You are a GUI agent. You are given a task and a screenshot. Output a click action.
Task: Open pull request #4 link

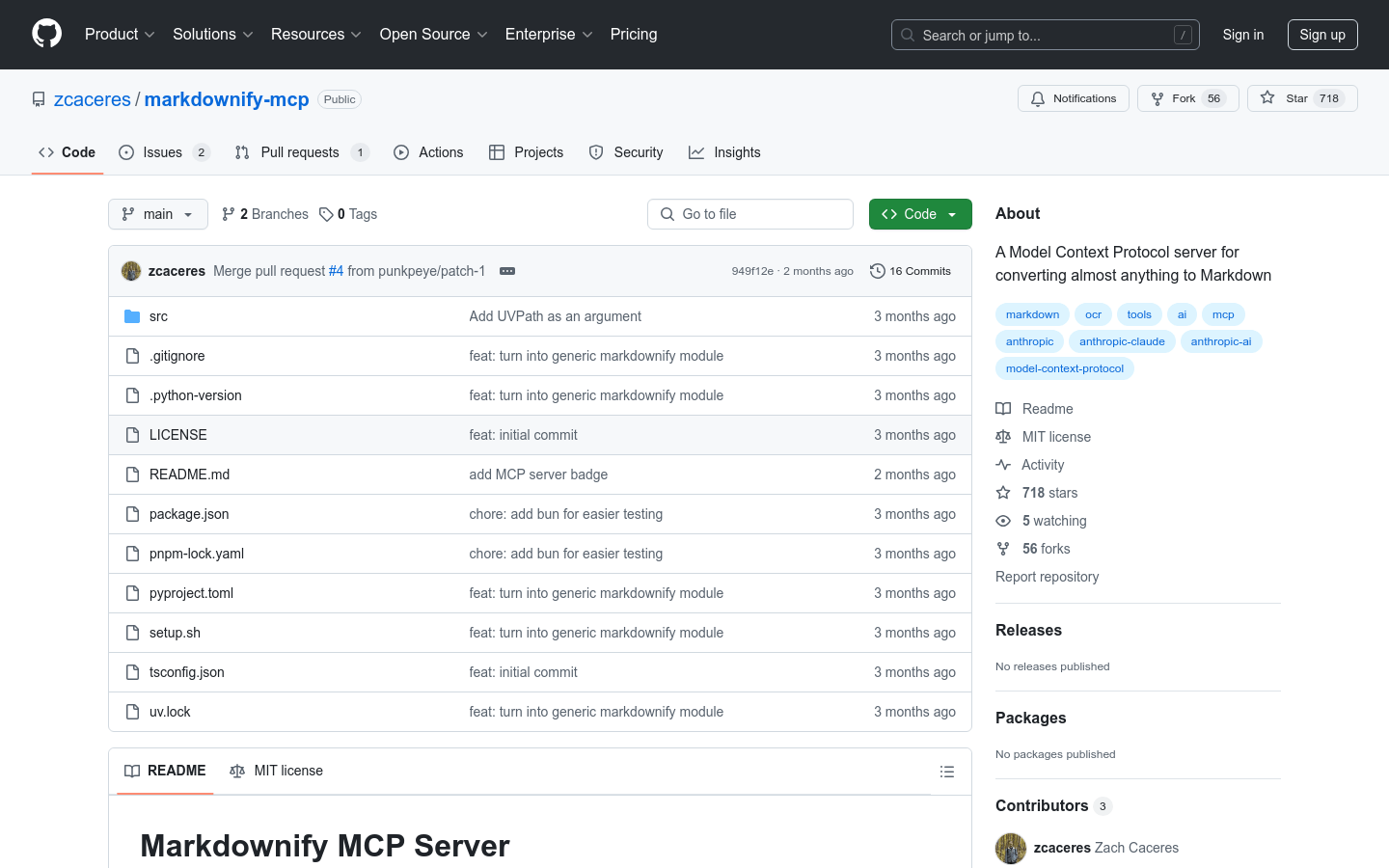click(x=336, y=271)
